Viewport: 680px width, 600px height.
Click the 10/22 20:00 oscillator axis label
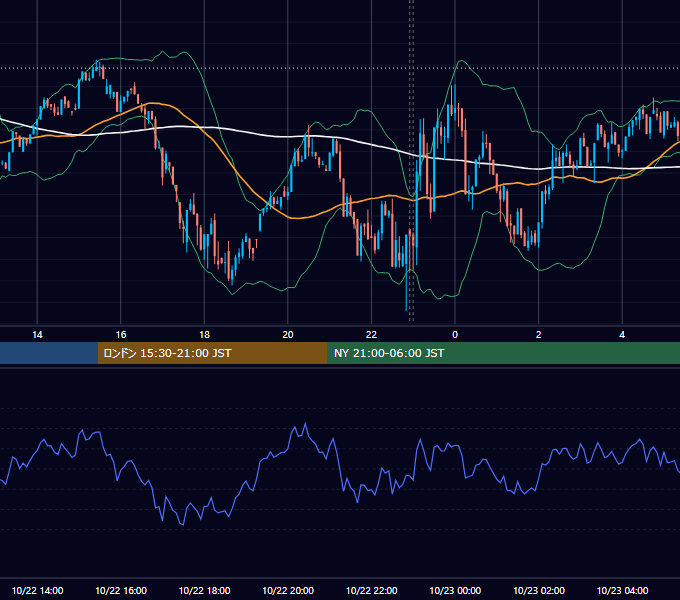click(288, 590)
